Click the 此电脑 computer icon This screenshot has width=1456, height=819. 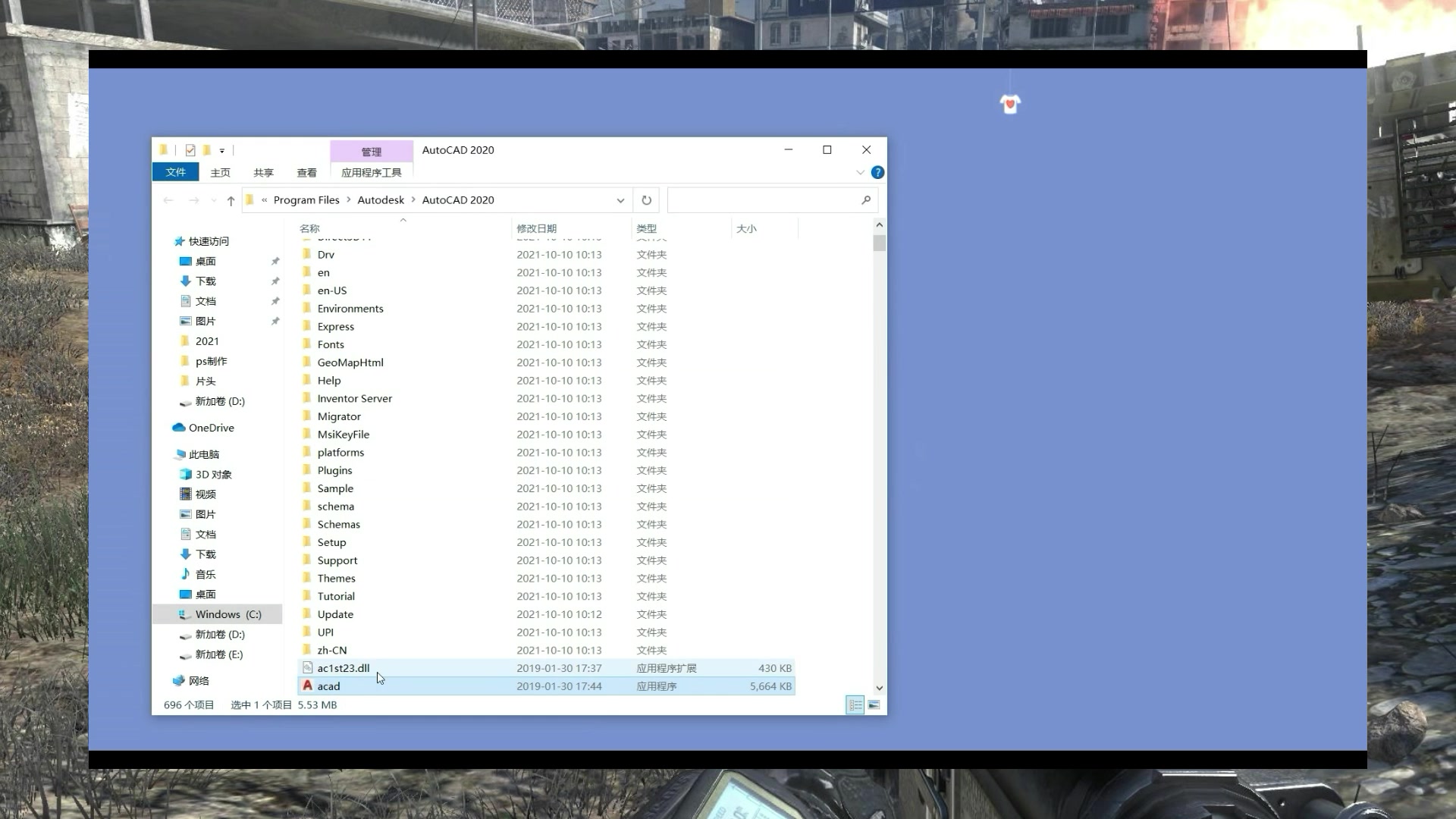180,454
